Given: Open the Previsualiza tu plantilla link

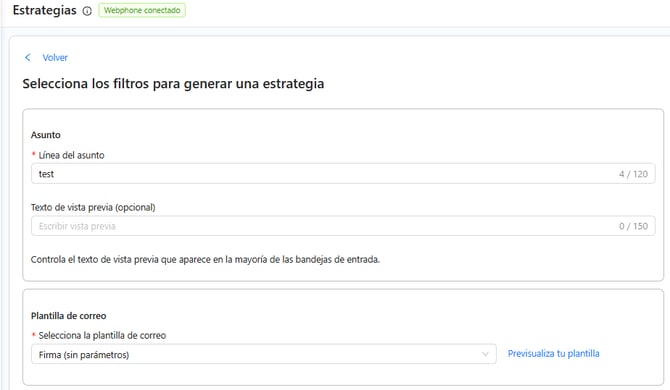Looking at the screenshot, I should click(x=553, y=354).
